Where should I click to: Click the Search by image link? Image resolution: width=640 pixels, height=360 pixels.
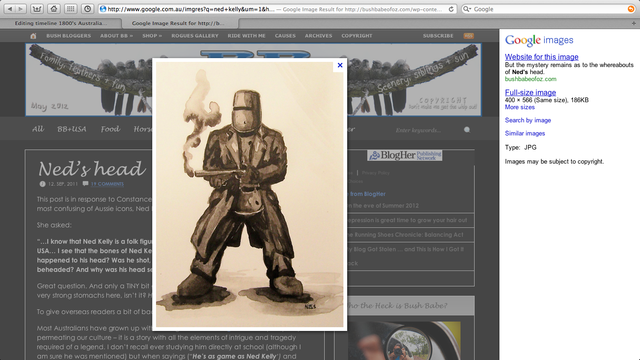pos(528,120)
